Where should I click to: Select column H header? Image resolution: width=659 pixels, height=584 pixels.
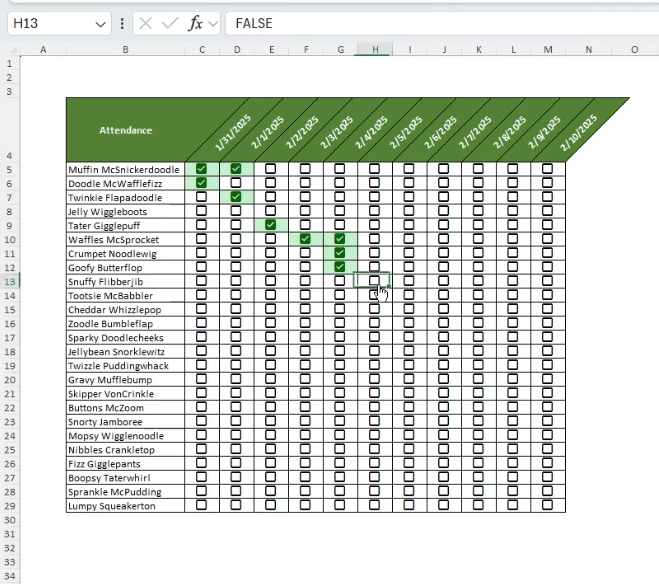pos(375,50)
